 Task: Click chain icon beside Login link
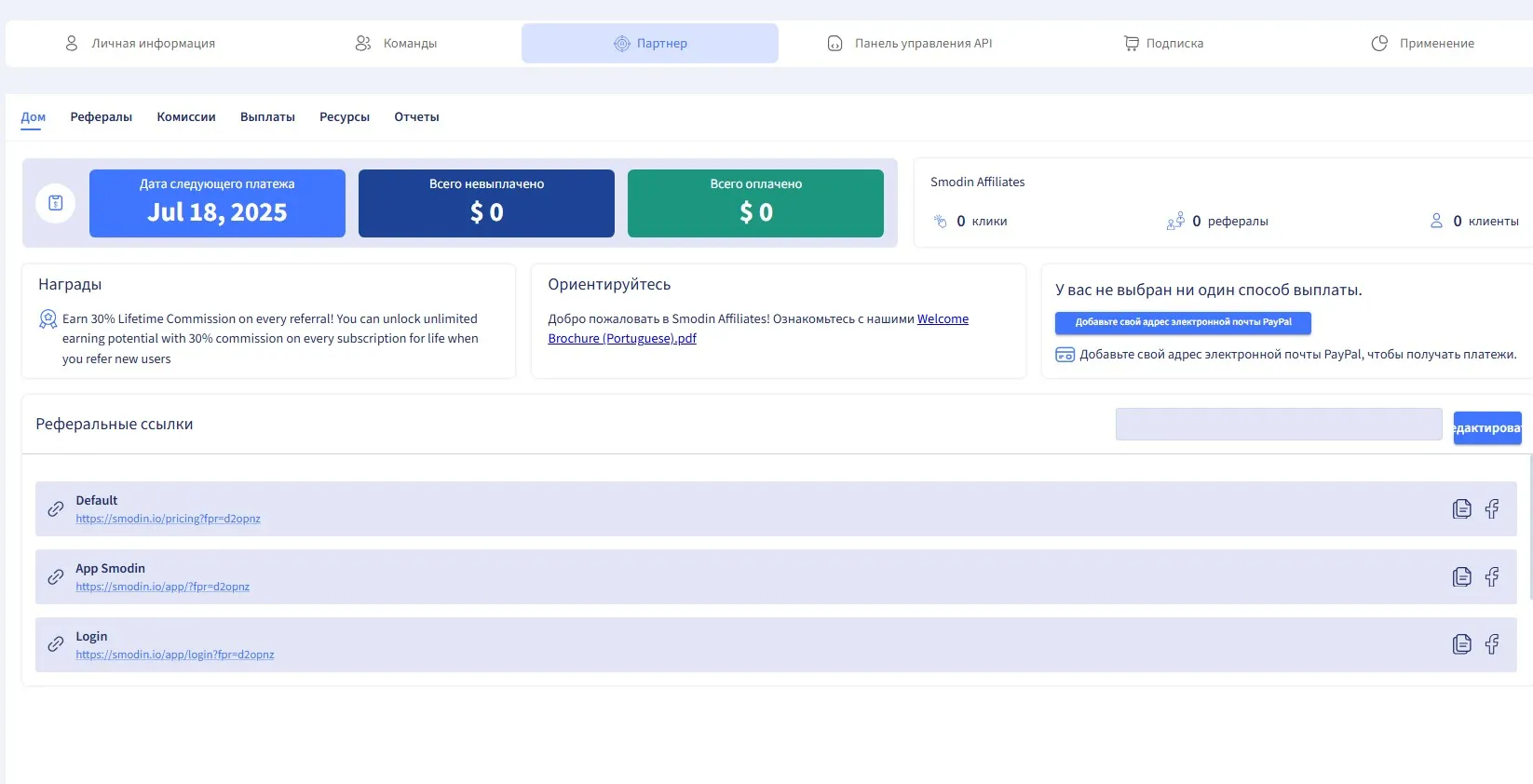coord(56,644)
